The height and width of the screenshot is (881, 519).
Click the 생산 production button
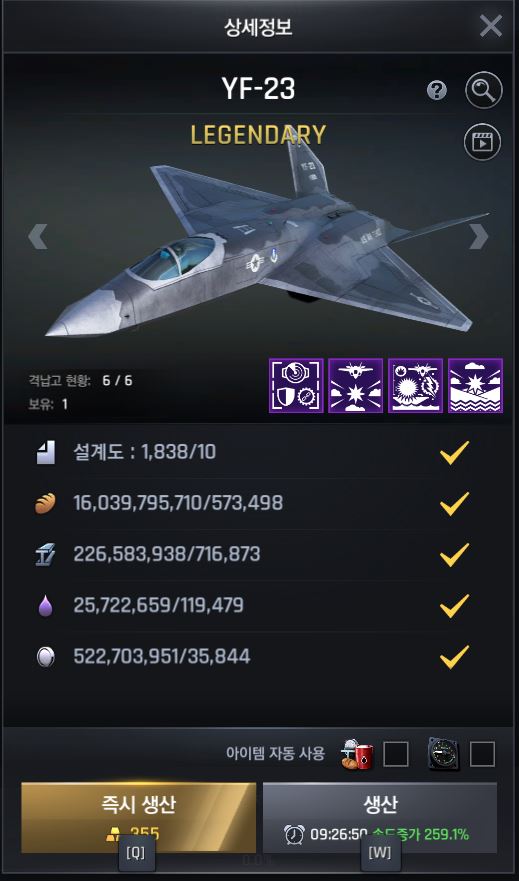[x=380, y=818]
